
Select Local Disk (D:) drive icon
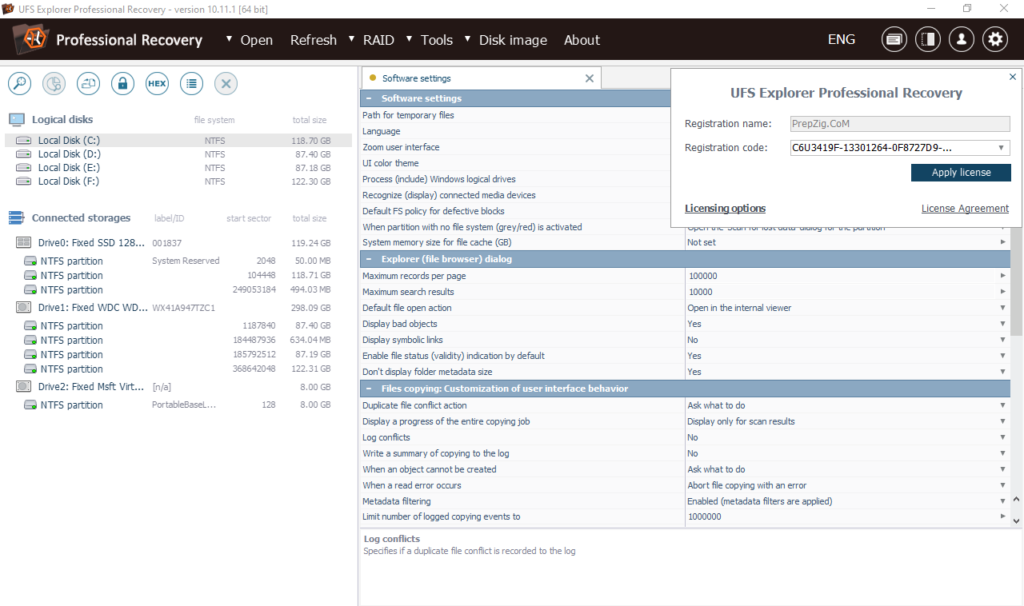pos(24,154)
